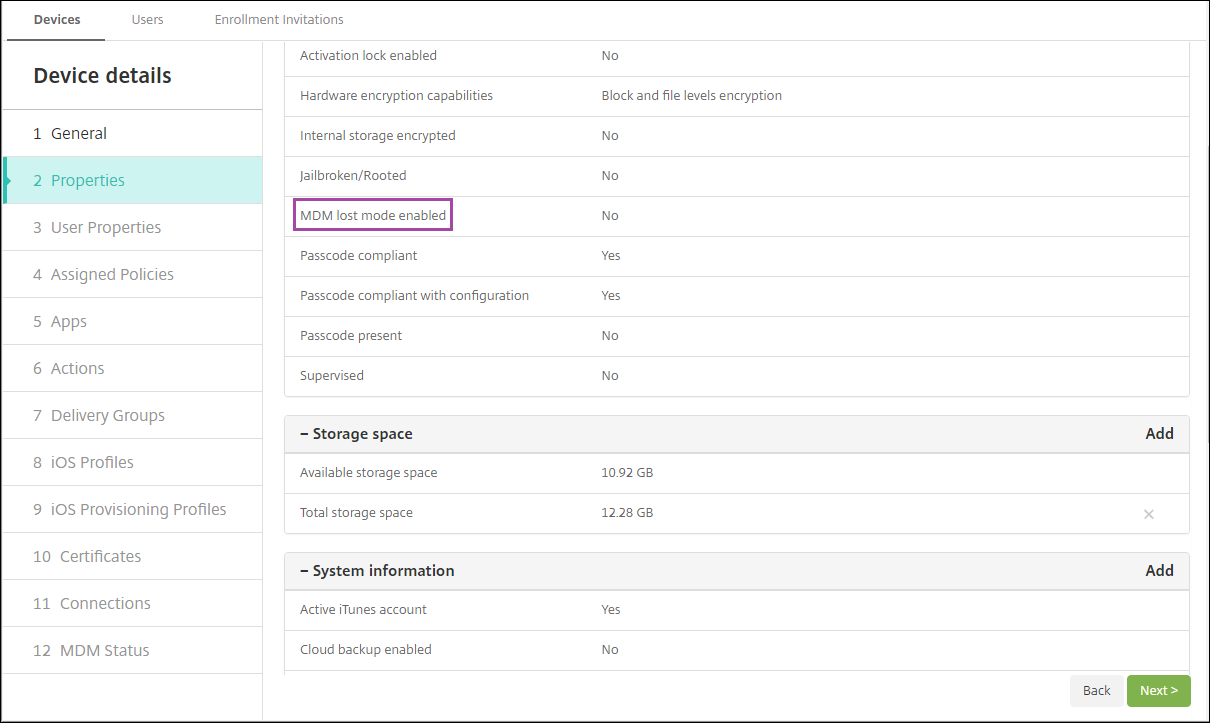The width and height of the screenshot is (1210, 723).
Task: Open MDM Status in sidebar
Action: click(104, 651)
